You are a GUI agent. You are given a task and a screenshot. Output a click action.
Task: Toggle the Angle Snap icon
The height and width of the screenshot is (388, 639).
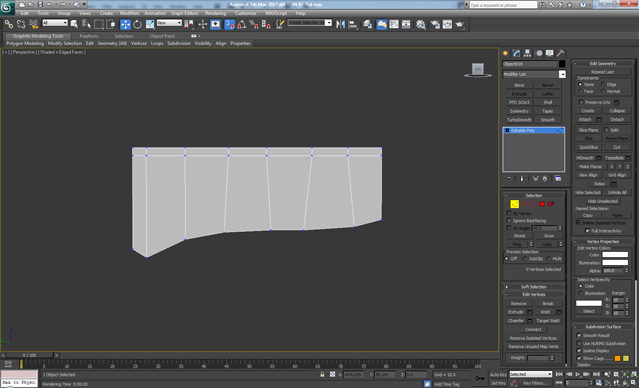(x=242, y=24)
